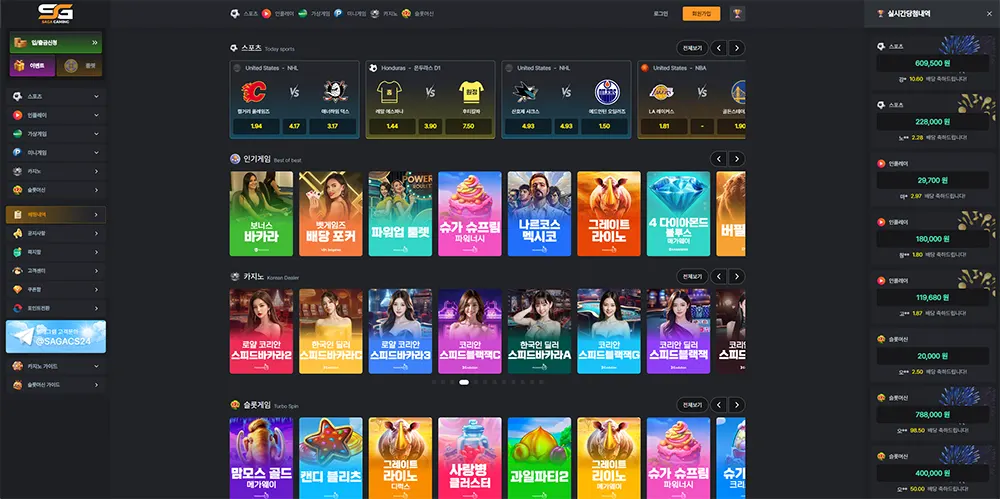Click the 인기게임 section heading icon
The image size is (1000, 499).
click(x=235, y=159)
